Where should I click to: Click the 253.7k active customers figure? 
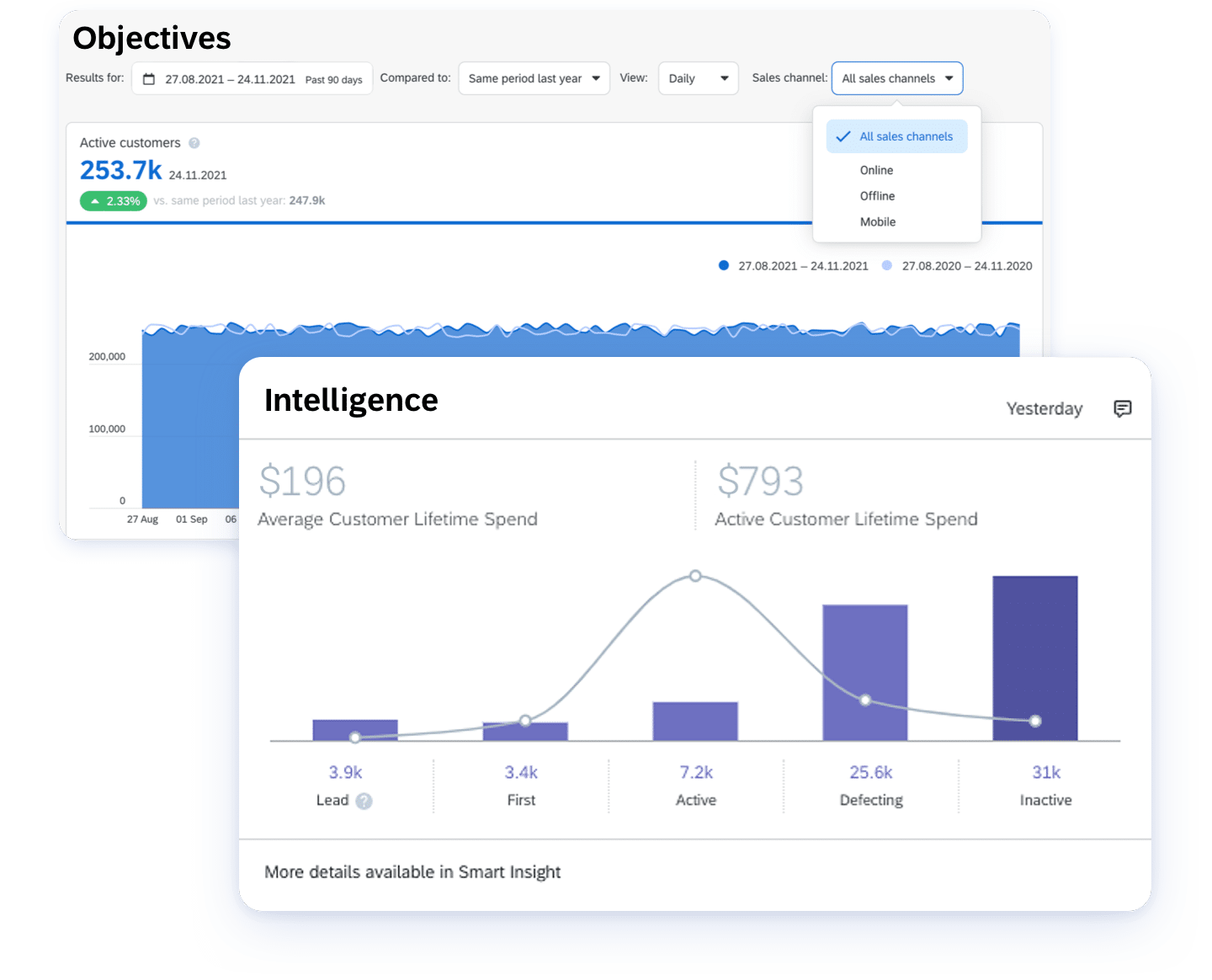pos(121,171)
